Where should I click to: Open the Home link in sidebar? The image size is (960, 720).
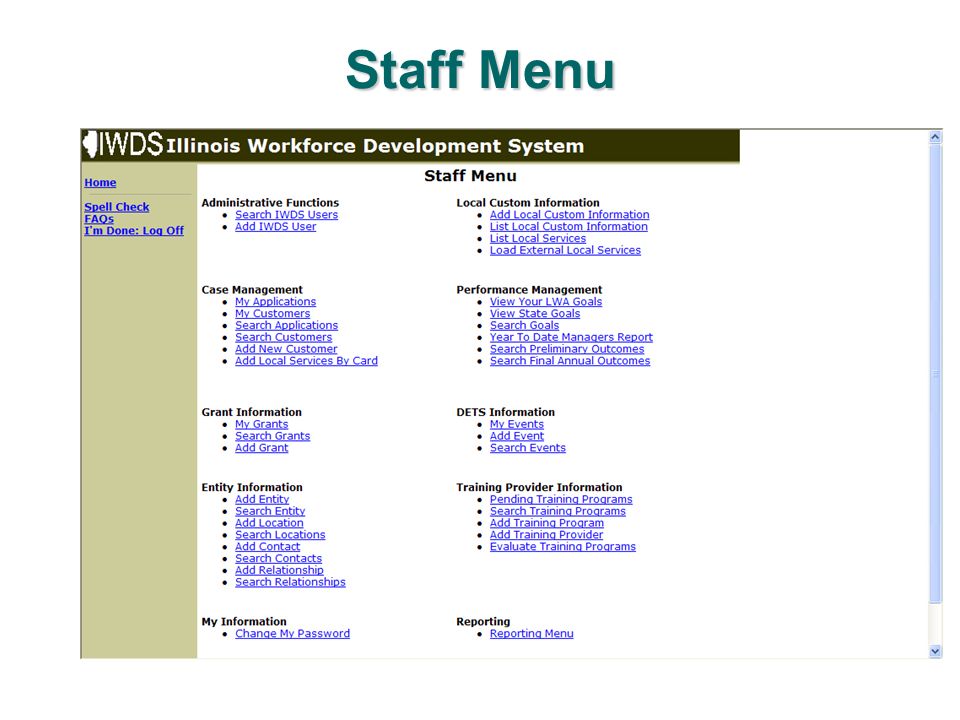[x=100, y=182]
